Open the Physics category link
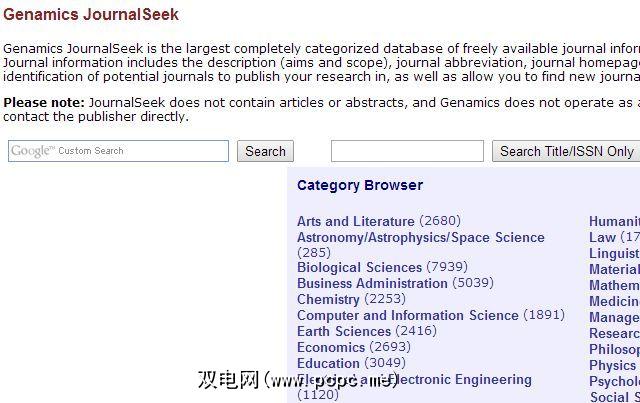The width and height of the screenshot is (640, 403). pos(612,365)
